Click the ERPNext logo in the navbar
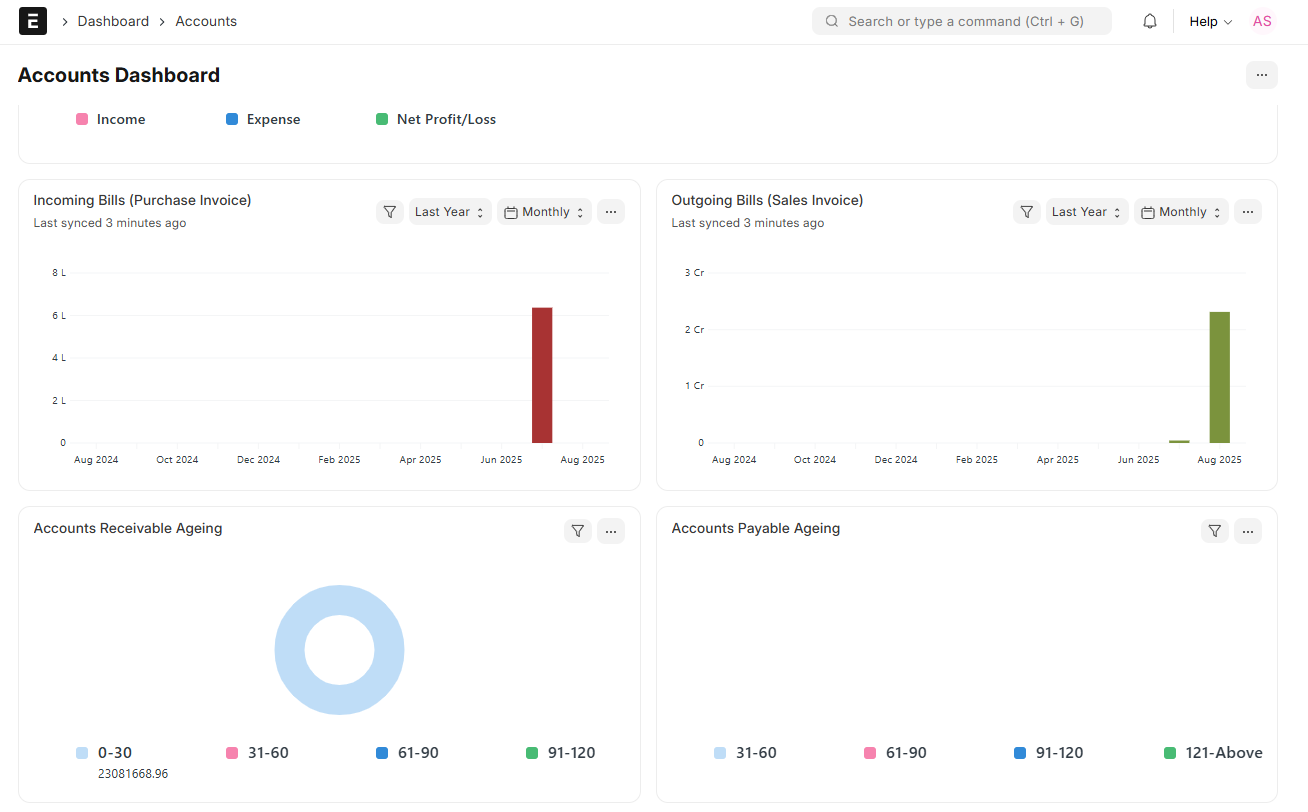Viewport: 1308px width, 812px height. pyautogui.click(x=33, y=20)
